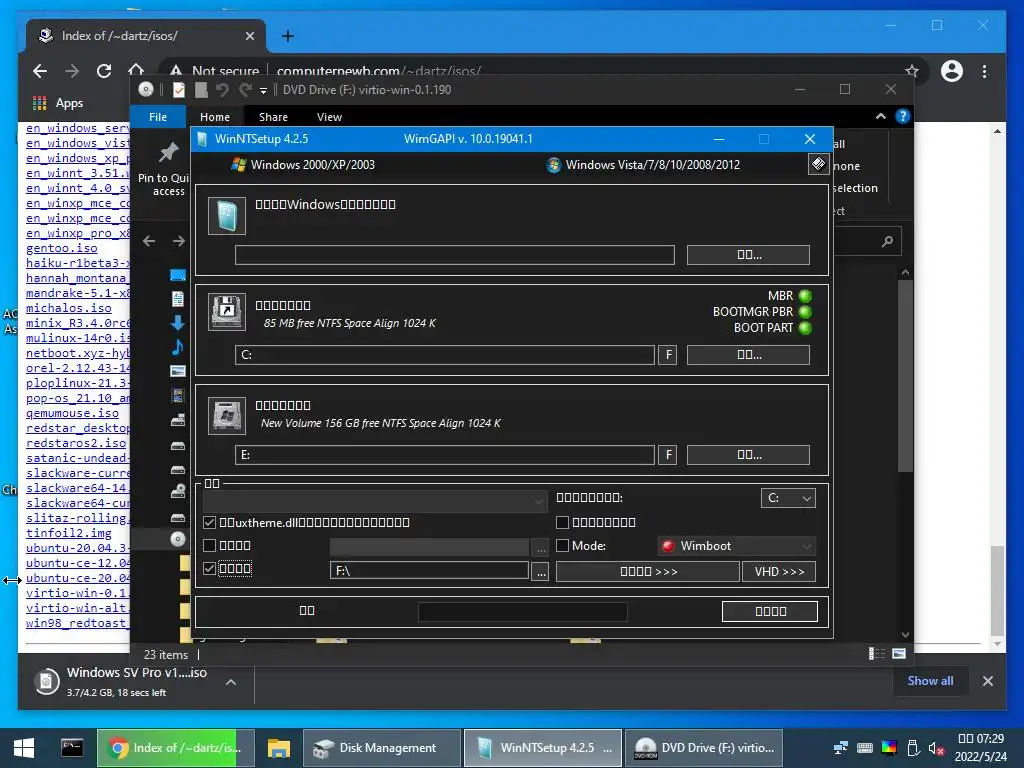
Task: Click the F button next to the C: field
Action: point(667,355)
